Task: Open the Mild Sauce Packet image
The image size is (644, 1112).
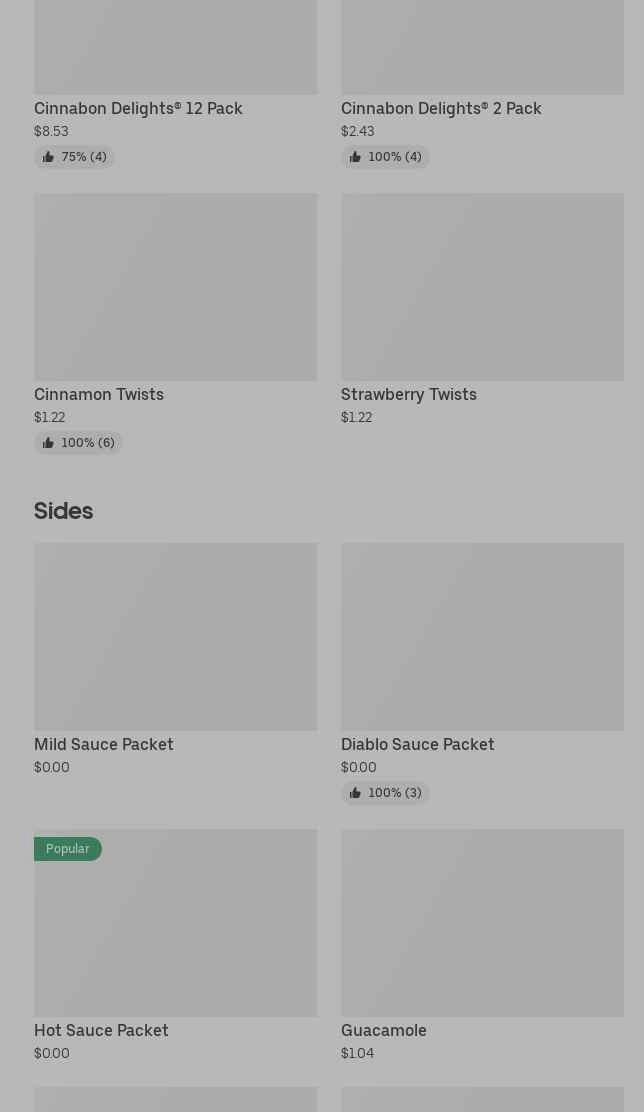Action: (x=175, y=637)
